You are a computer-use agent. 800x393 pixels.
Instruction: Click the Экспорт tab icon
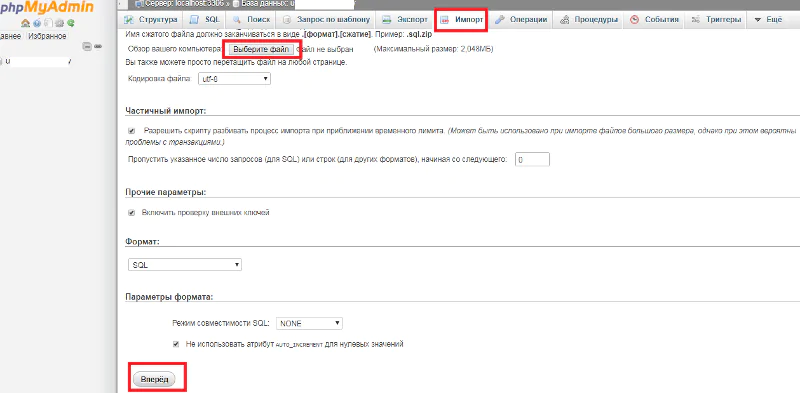click(387, 20)
